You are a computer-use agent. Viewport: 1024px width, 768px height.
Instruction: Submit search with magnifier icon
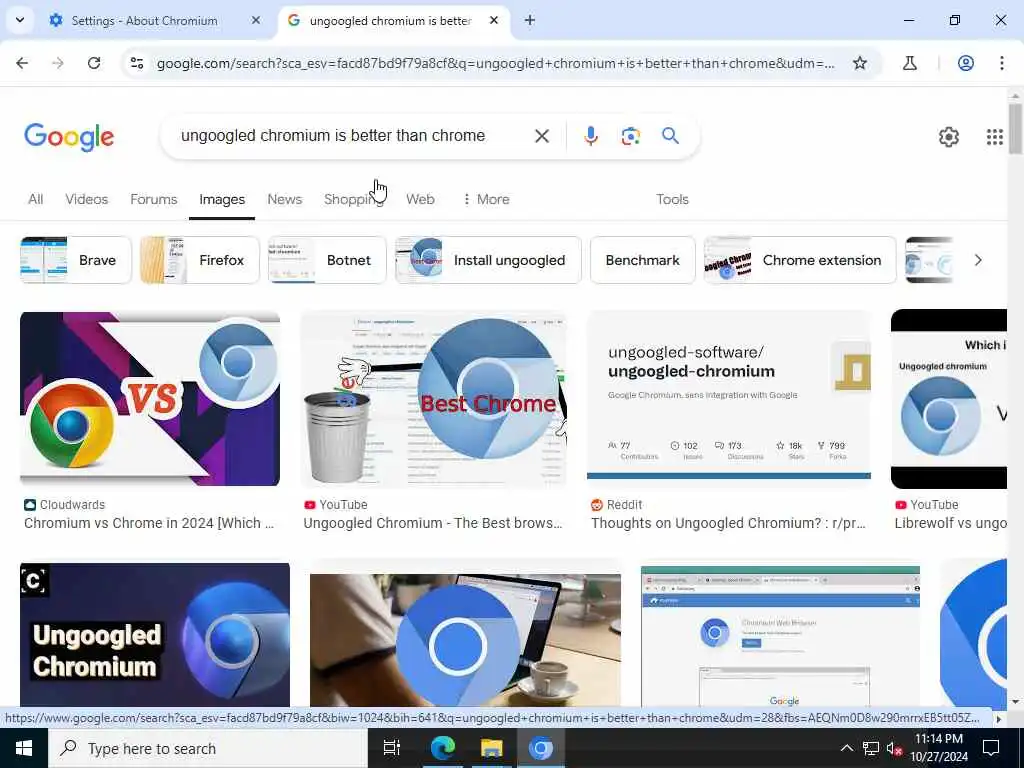[670, 136]
